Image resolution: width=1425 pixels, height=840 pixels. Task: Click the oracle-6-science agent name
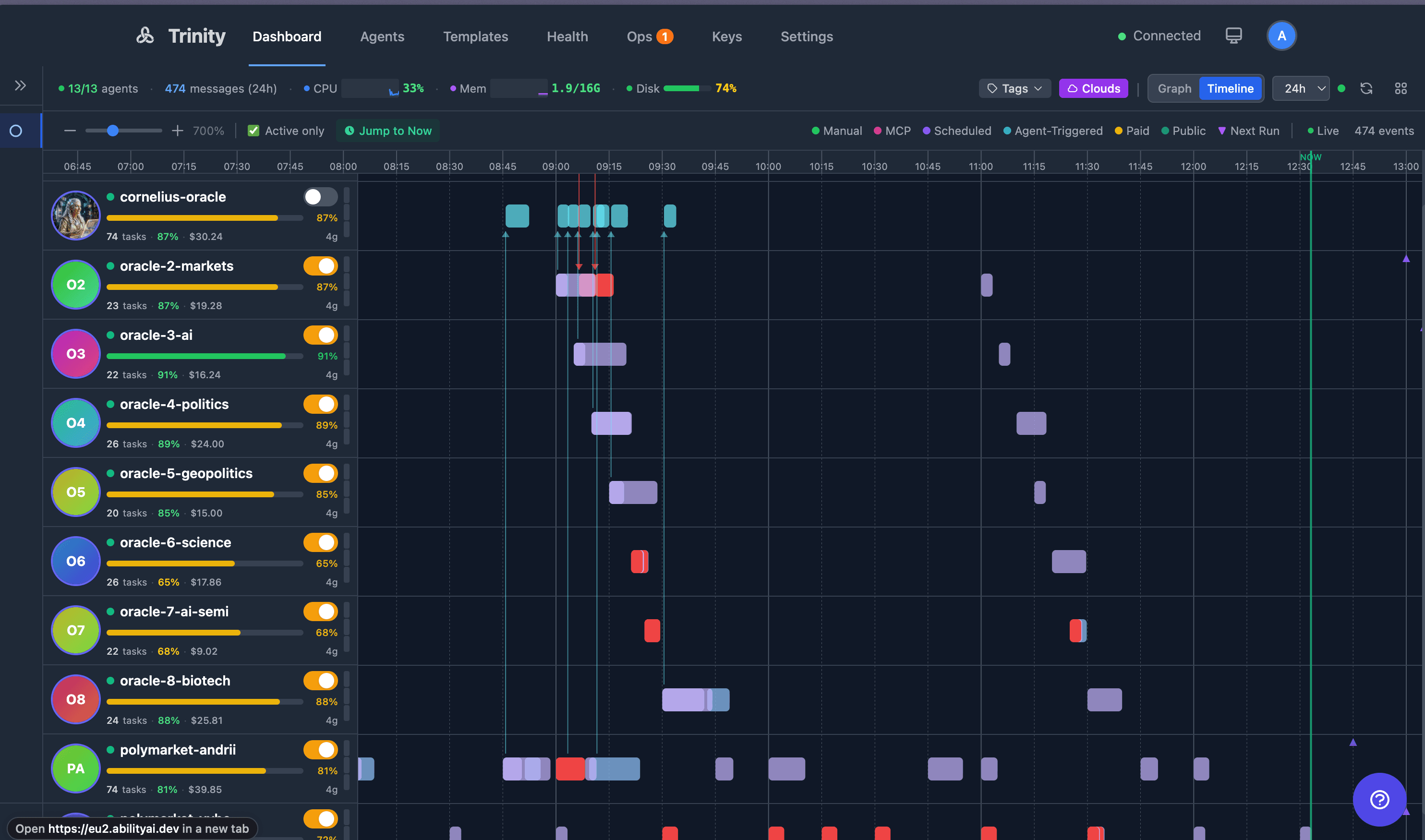[176, 542]
